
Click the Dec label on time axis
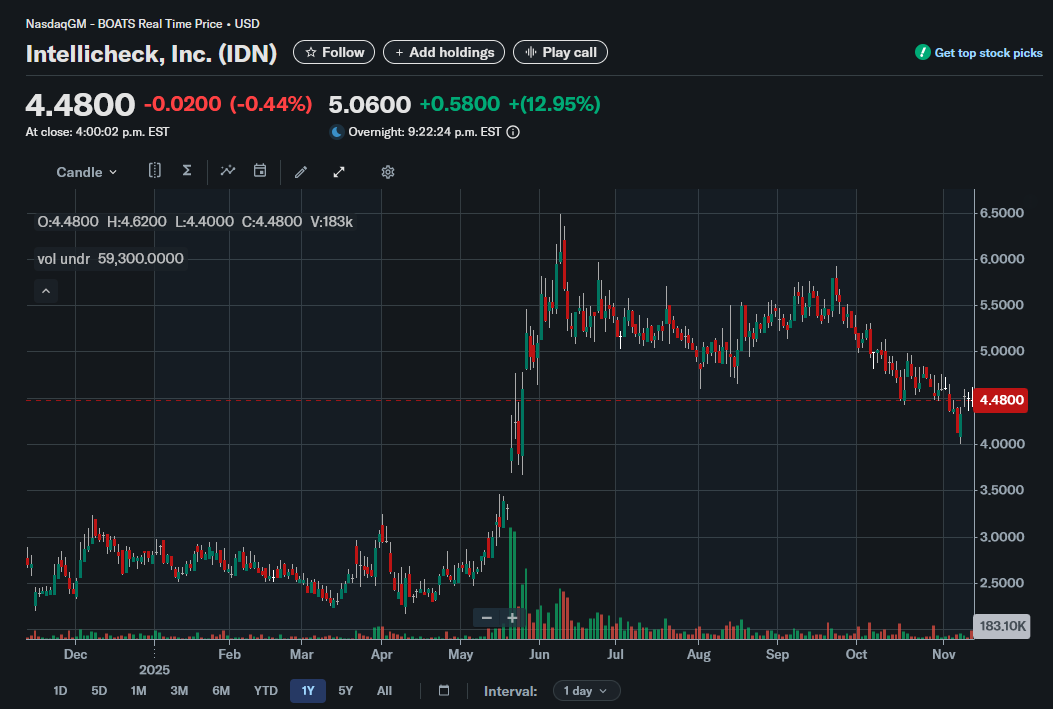[75, 654]
